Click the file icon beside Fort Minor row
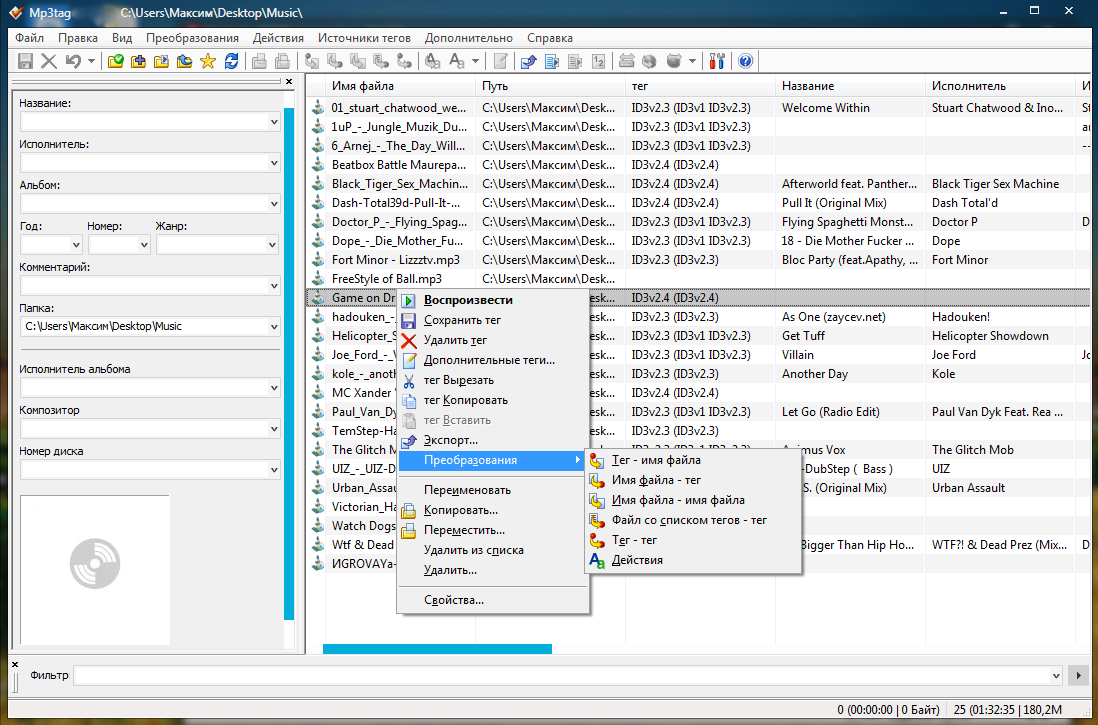Image resolution: width=1098 pixels, height=725 pixels. [317, 260]
